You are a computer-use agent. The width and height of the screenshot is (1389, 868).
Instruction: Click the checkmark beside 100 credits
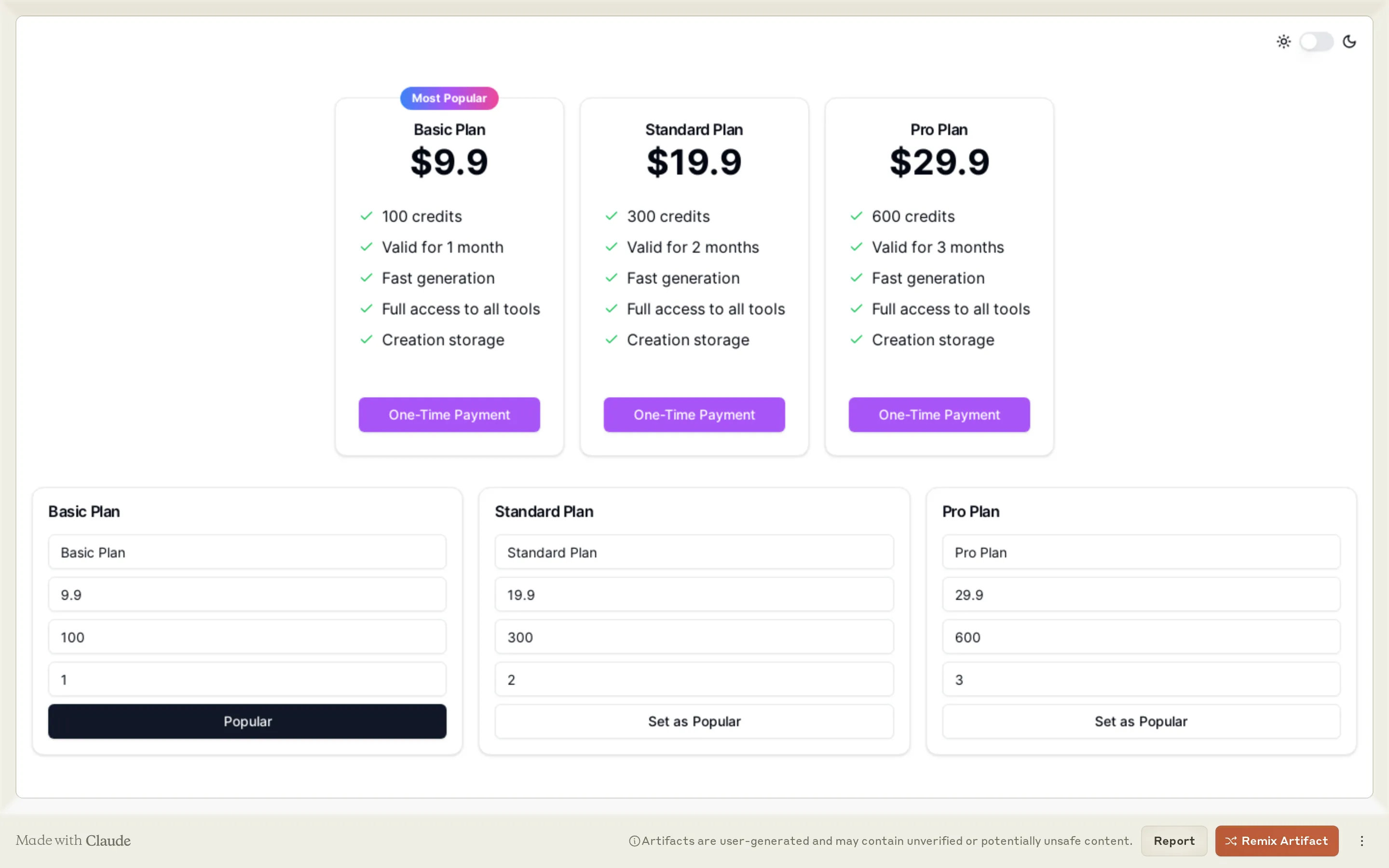[x=366, y=216]
